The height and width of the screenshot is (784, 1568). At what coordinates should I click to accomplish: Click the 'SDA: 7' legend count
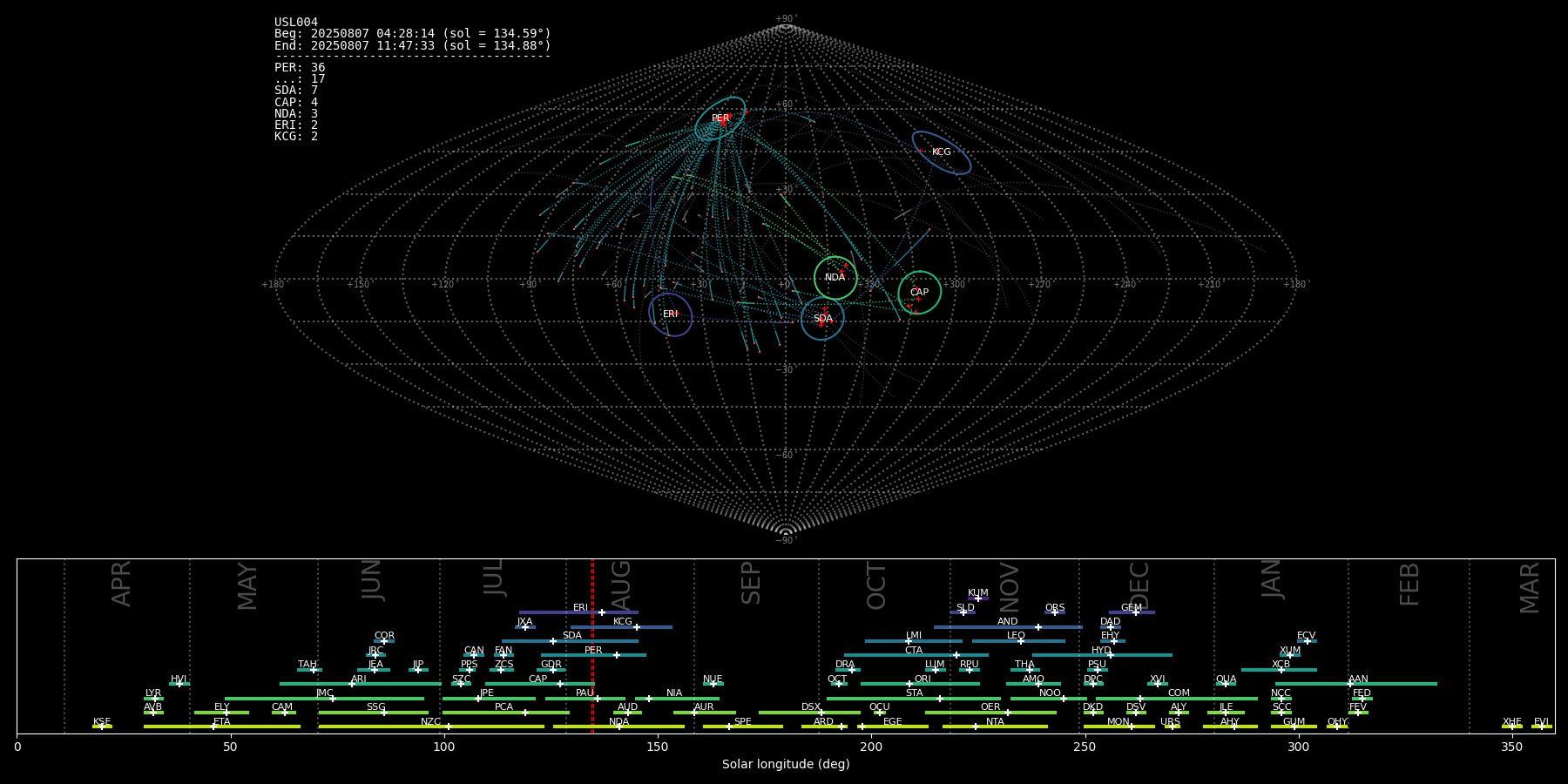pos(296,91)
